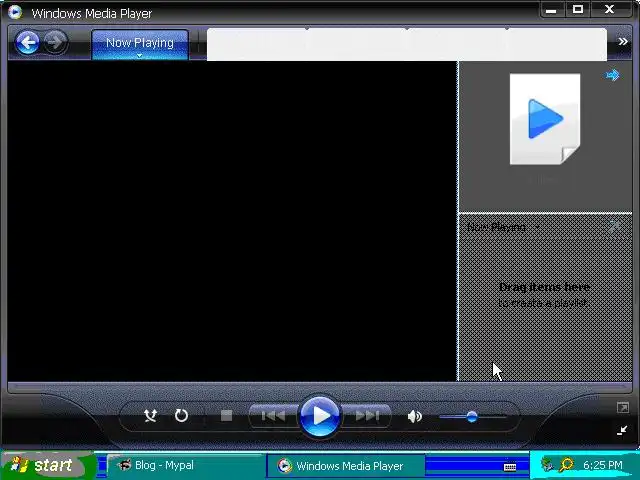Click the Drag items here text
Screen dimensions: 640x480
point(544,287)
